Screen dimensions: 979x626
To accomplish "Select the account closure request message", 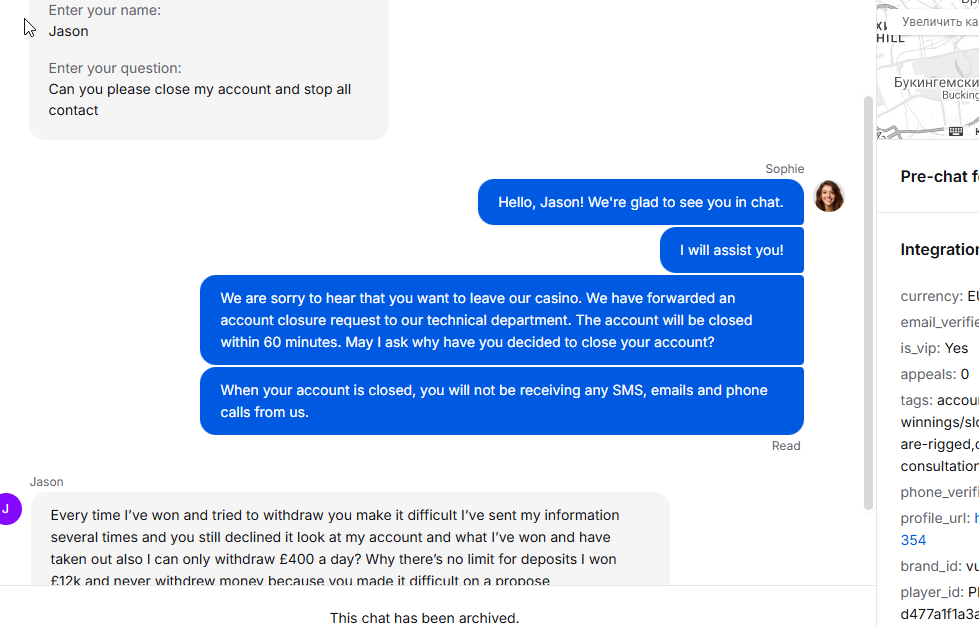I will [x=502, y=320].
